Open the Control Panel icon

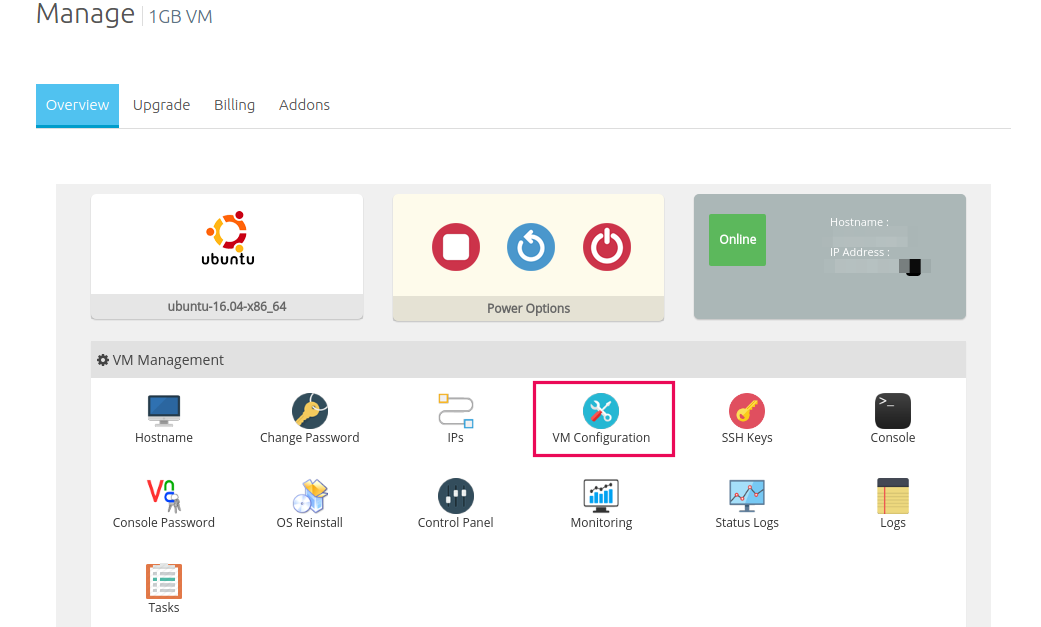point(455,502)
